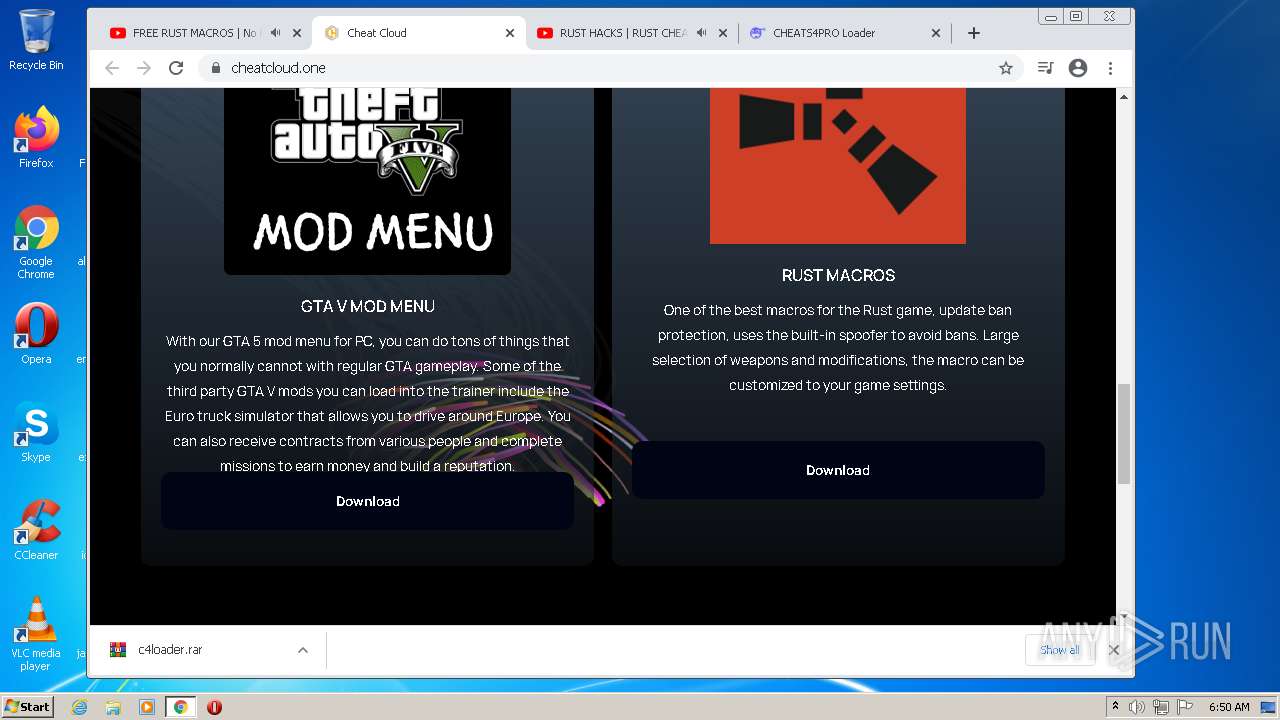Launch VLC media player shortcut
This screenshot has width=1280, height=720.
[36, 634]
